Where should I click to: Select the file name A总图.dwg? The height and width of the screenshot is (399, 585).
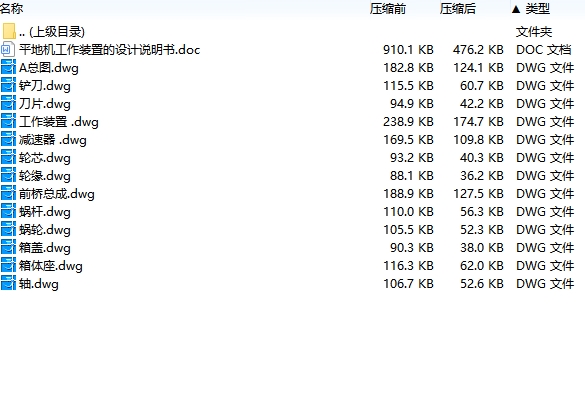(49, 68)
